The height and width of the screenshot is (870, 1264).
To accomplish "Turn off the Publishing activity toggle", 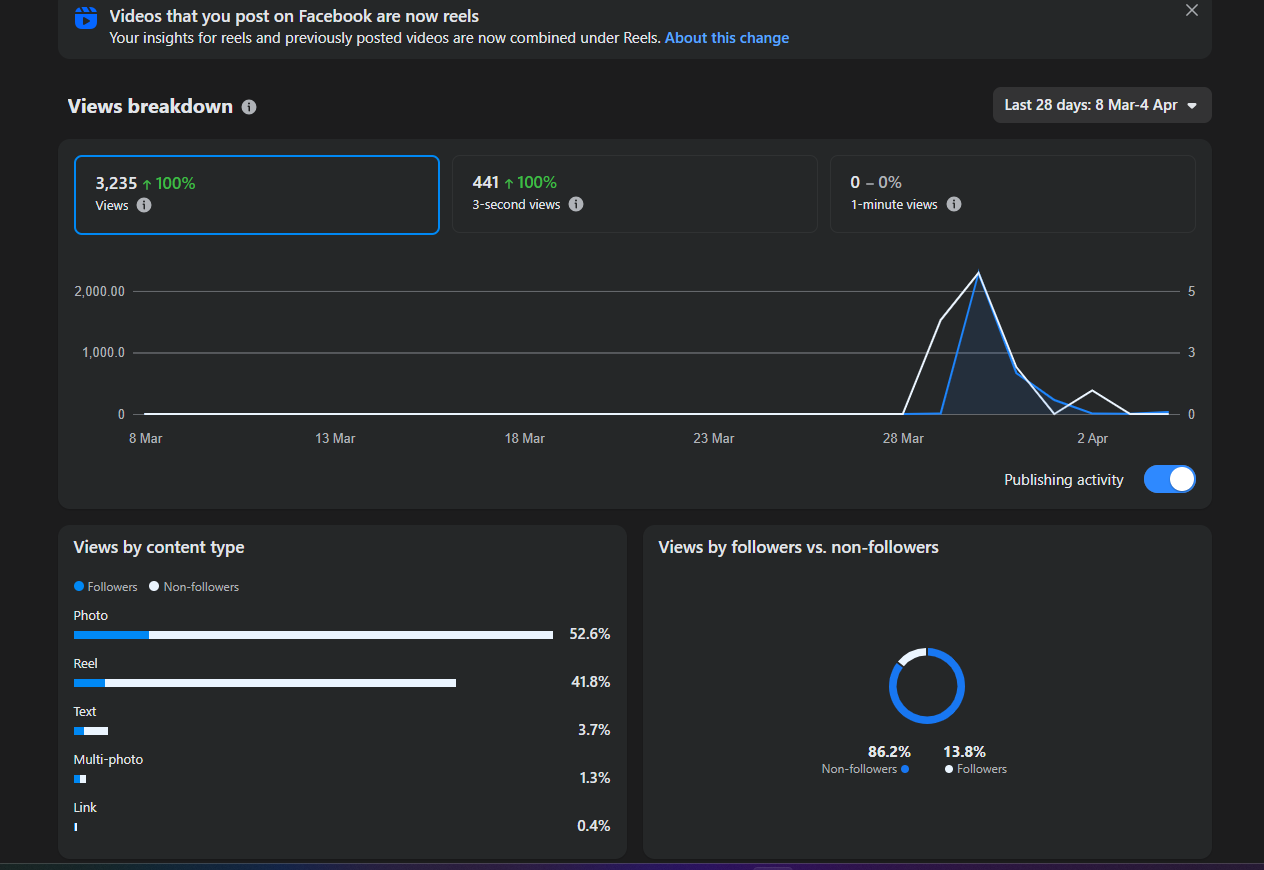I will [x=1169, y=479].
